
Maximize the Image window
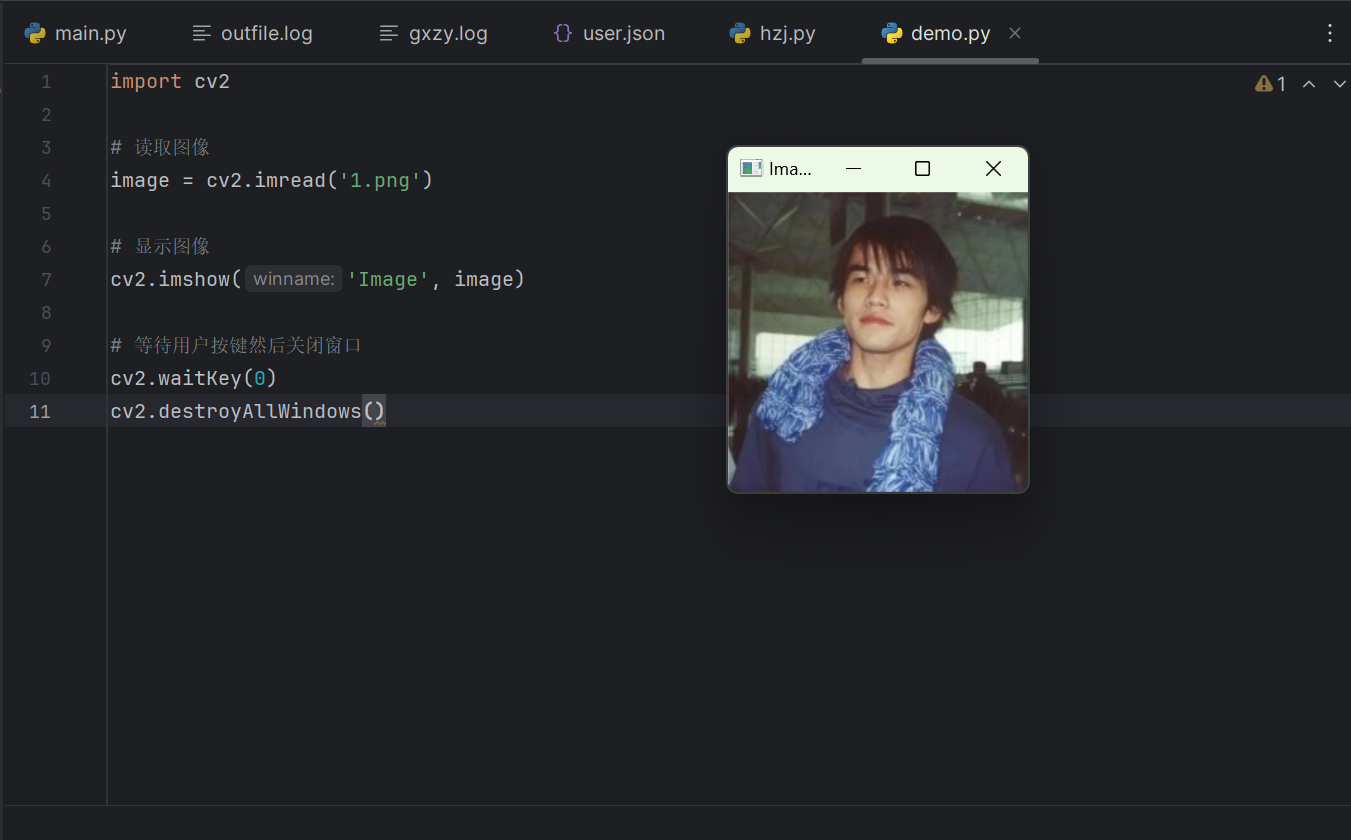[x=922, y=168]
